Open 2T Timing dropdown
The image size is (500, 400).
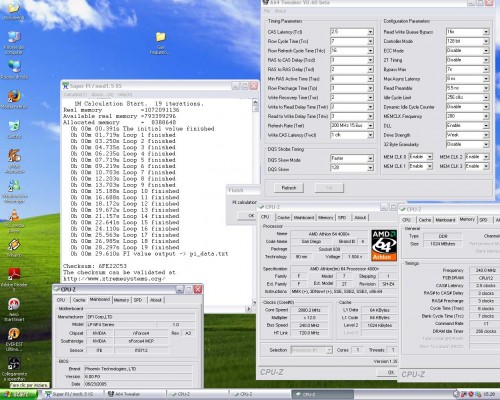coord(486,60)
